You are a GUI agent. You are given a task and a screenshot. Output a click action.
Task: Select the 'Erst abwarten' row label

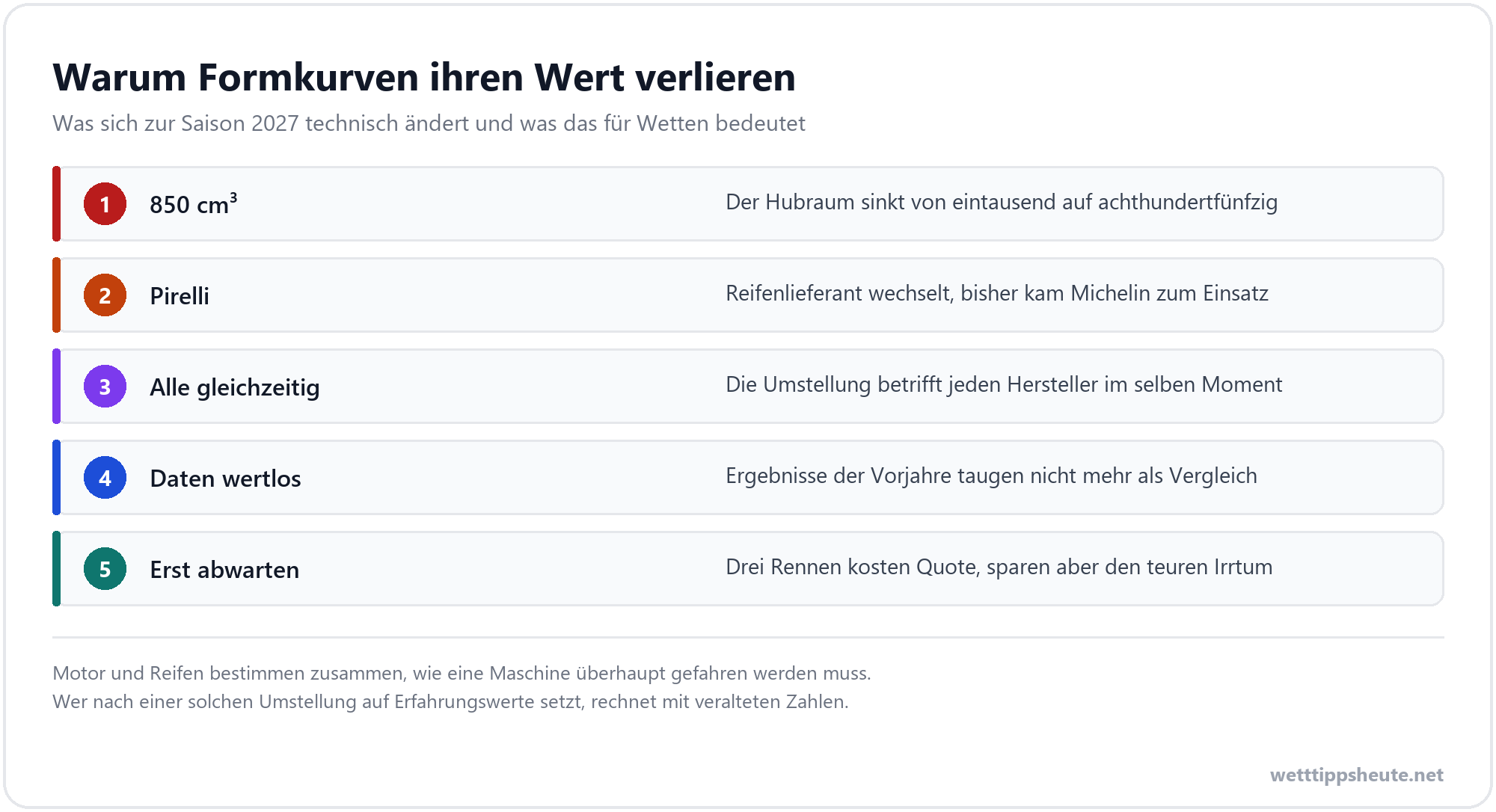pyautogui.click(x=224, y=570)
